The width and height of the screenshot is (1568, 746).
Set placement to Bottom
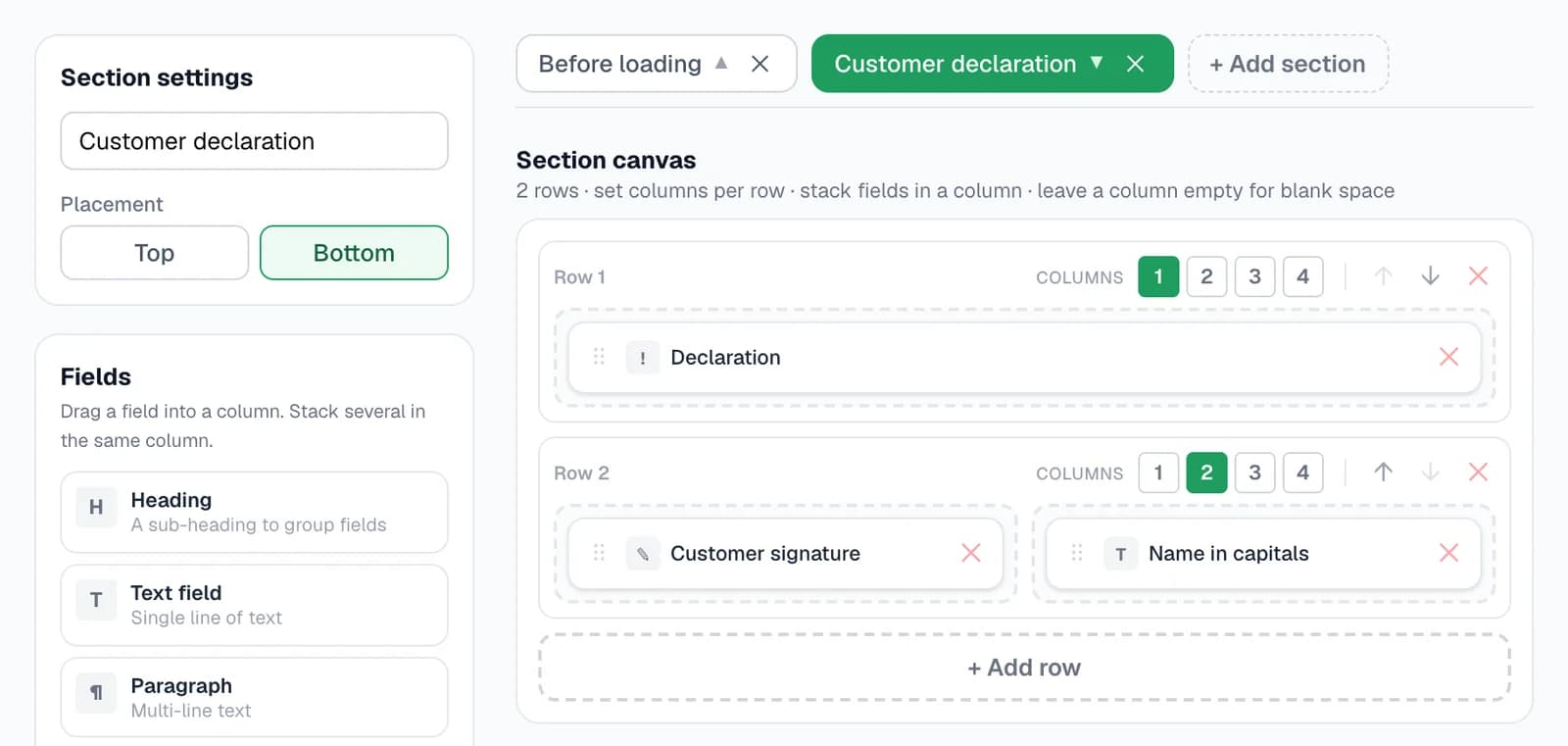coord(354,253)
